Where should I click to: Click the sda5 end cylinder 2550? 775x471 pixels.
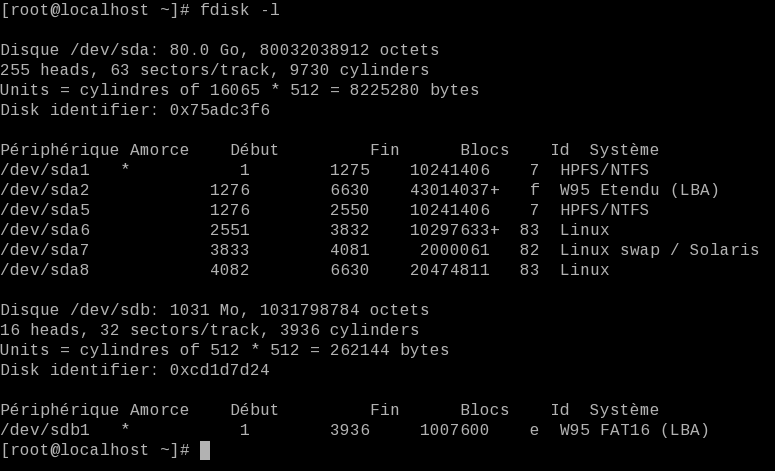pyautogui.click(x=349, y=210)
